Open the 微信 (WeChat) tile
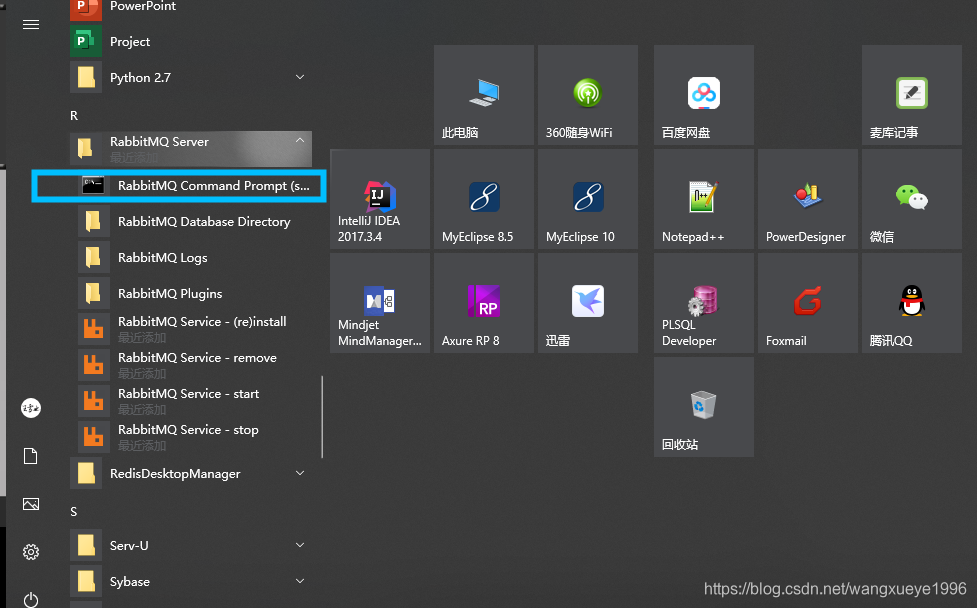 click(x=912, y=199)
